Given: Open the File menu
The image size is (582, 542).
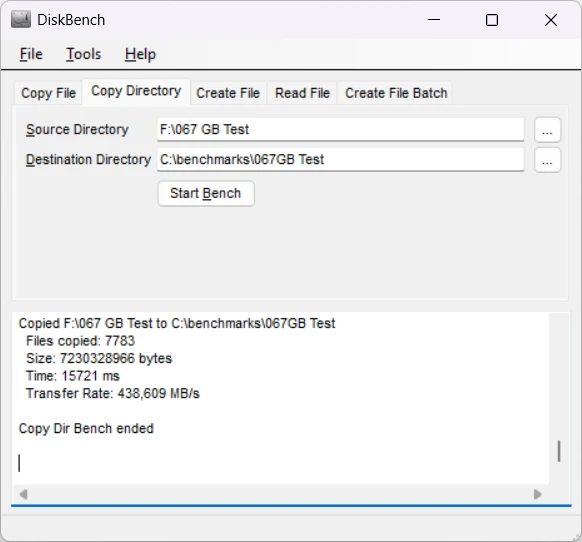Looking at the screenshot, I should click(31, 54).
